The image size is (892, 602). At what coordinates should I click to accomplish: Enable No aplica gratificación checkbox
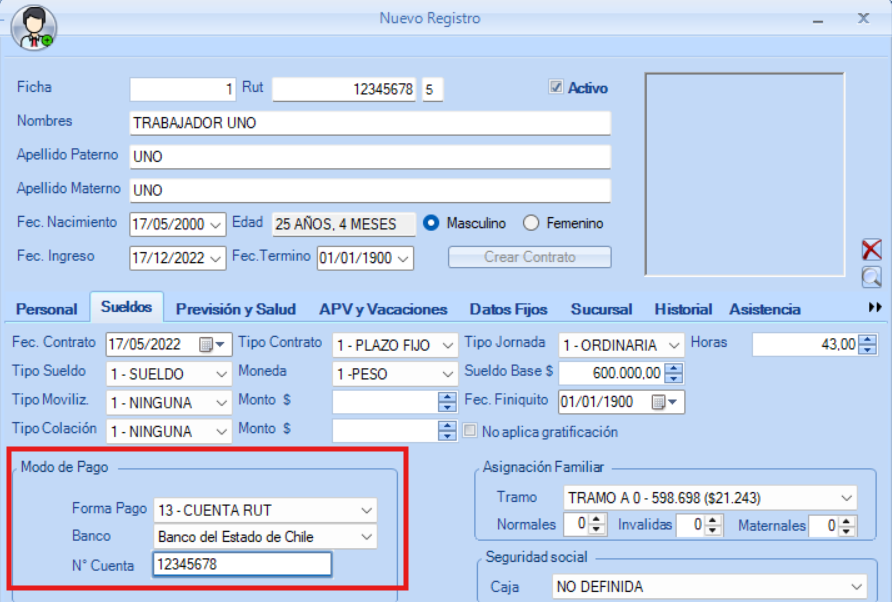point(473,432)
